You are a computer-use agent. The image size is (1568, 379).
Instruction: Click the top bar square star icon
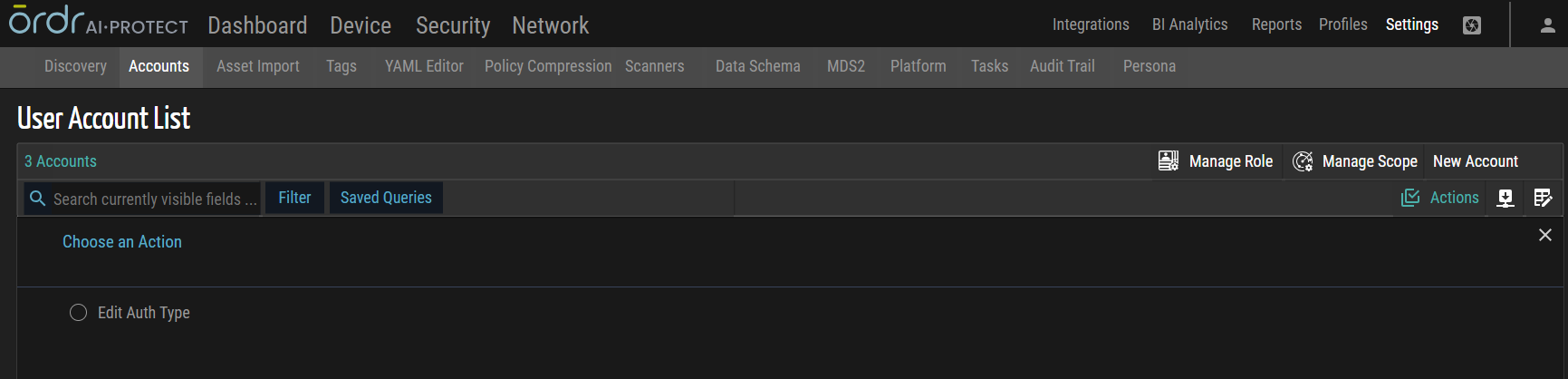pyautogui.click(x=1472, y=25)
